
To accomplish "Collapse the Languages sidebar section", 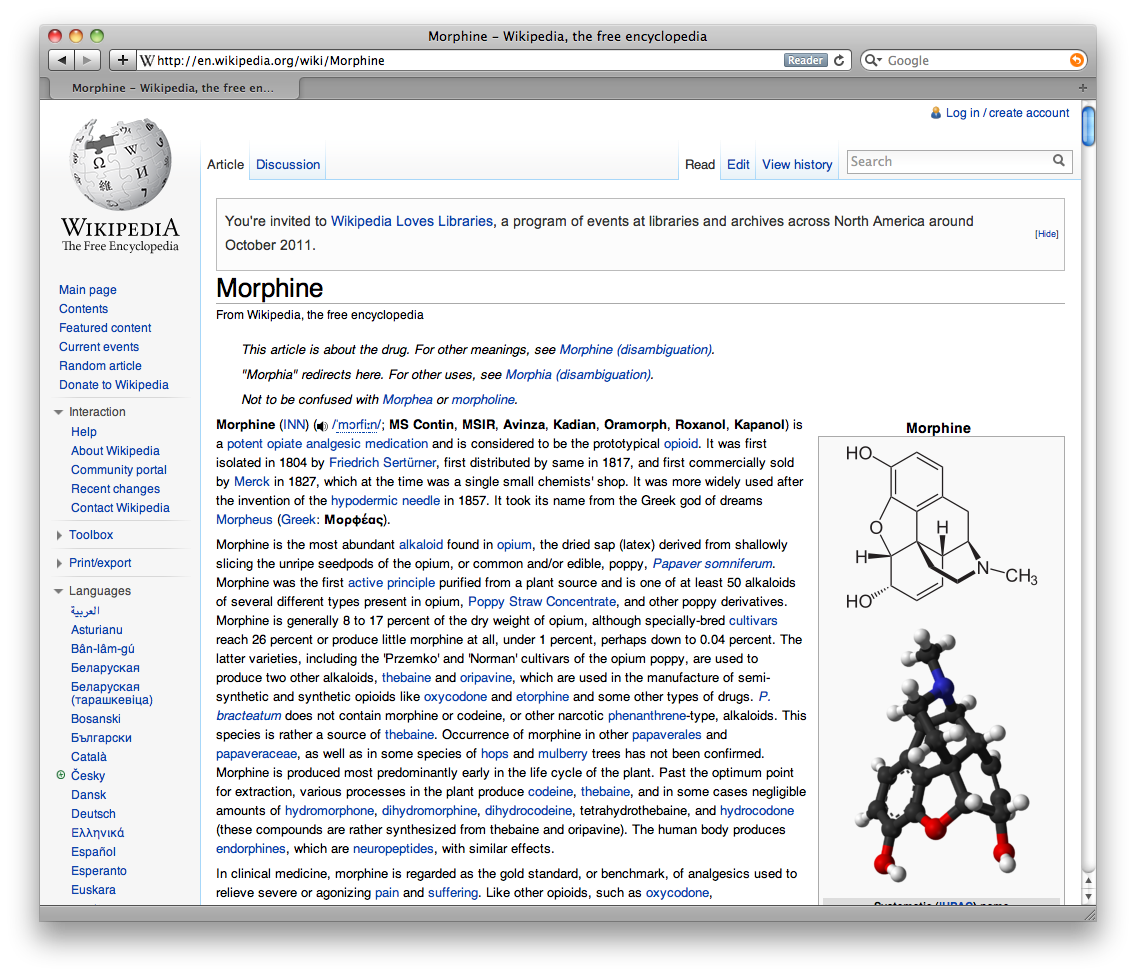I will click(59, 591).
